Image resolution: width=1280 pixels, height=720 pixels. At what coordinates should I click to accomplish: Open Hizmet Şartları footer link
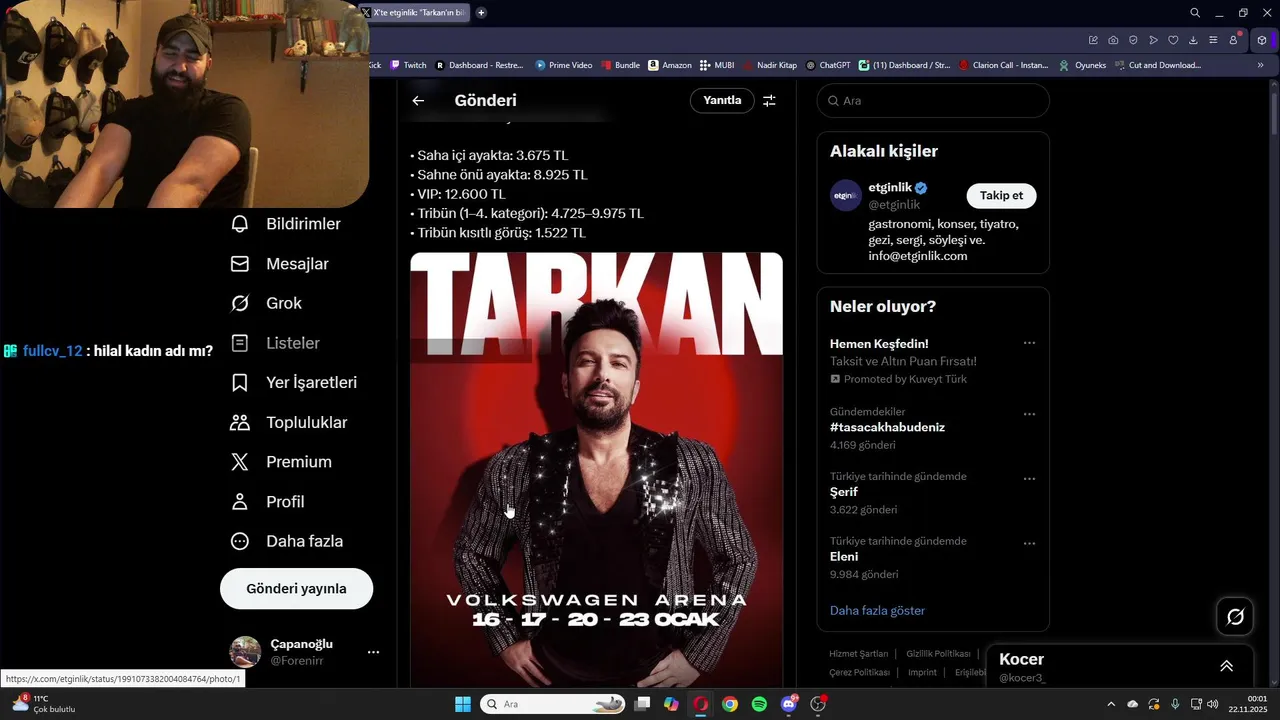pyautogui.click(x=858, y=654)
